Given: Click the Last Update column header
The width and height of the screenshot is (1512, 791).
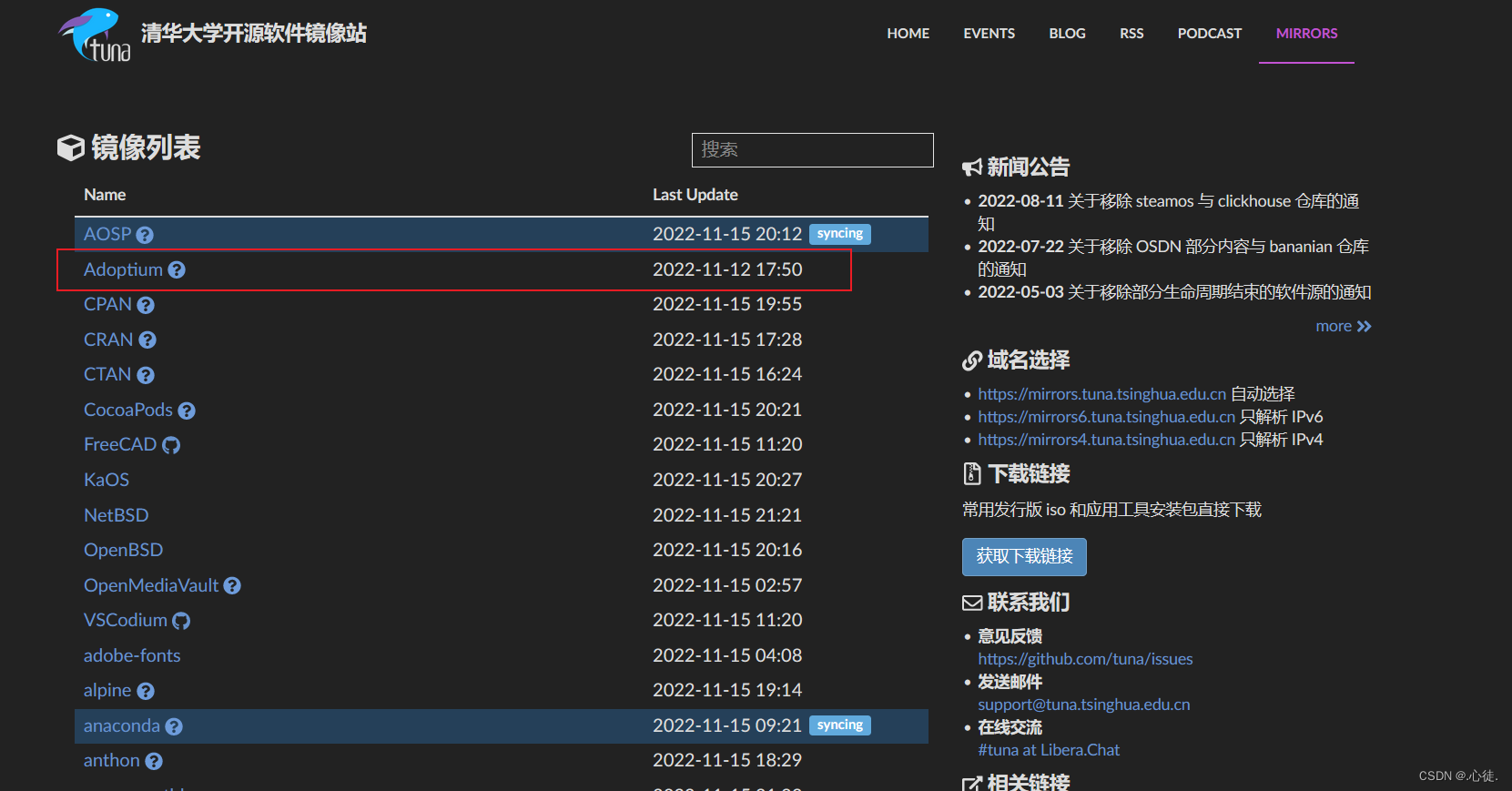Looking at the screenshot, I should (x=695, y=195).
